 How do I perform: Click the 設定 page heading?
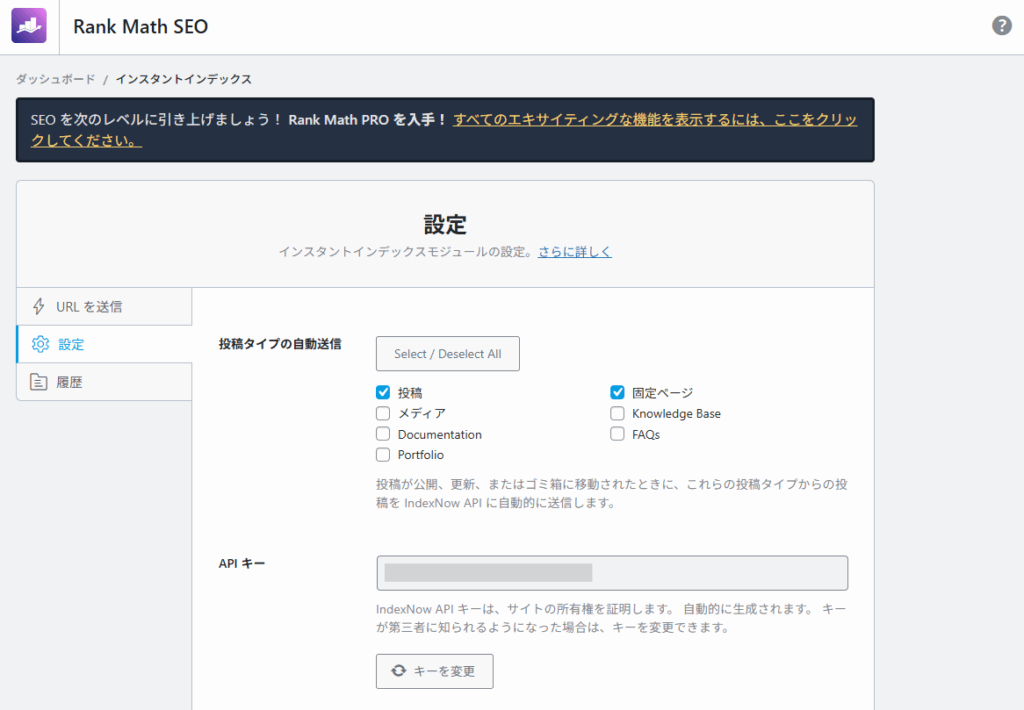(x=445, y=225)
